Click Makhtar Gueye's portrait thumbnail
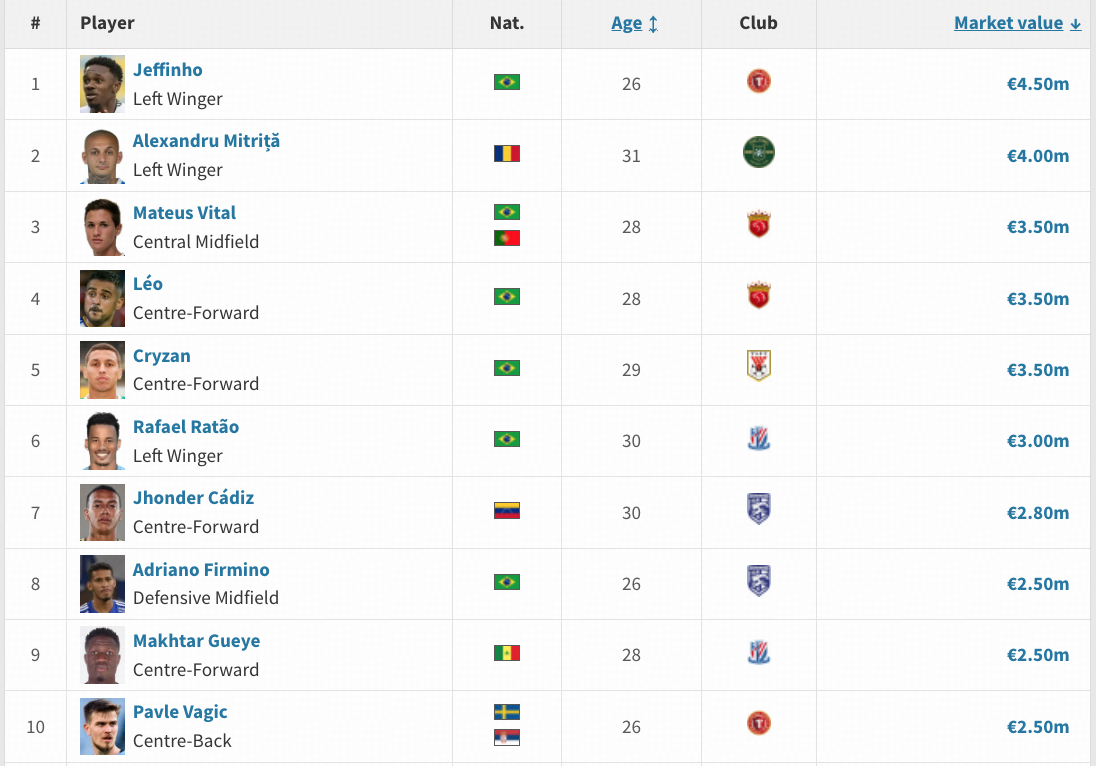 pos(102,655)
